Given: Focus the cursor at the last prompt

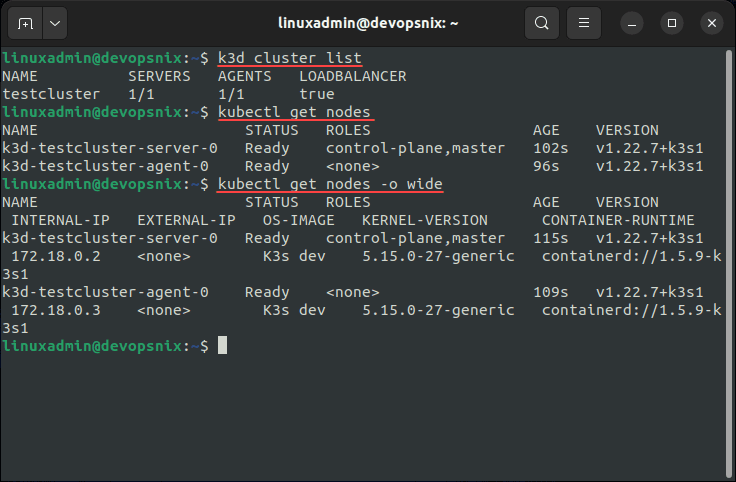Looking at the screenshot, I should coord(223,345).
